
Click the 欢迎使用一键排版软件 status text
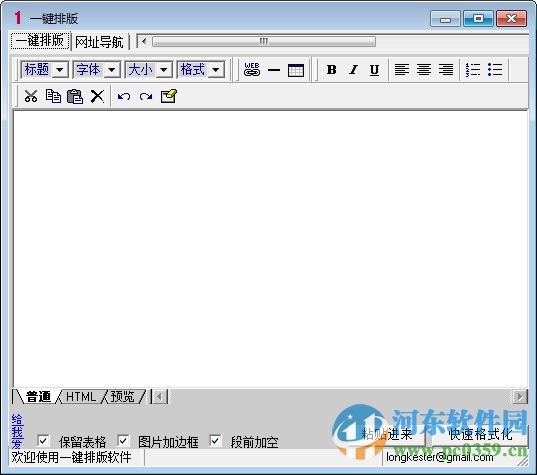pos(71,457)
